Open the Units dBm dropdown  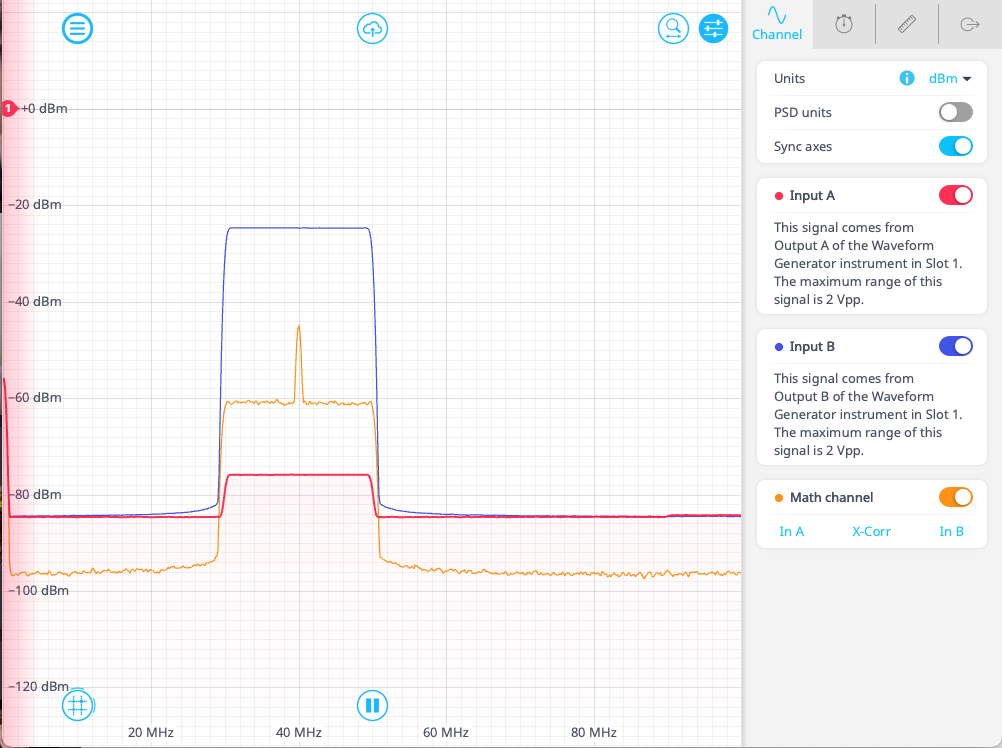(950, 78)
